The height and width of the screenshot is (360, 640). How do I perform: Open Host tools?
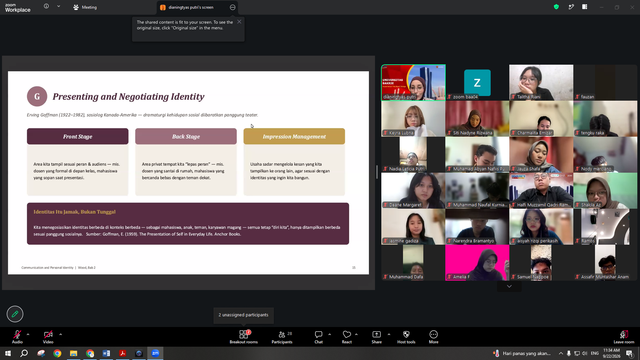point(406,337)
